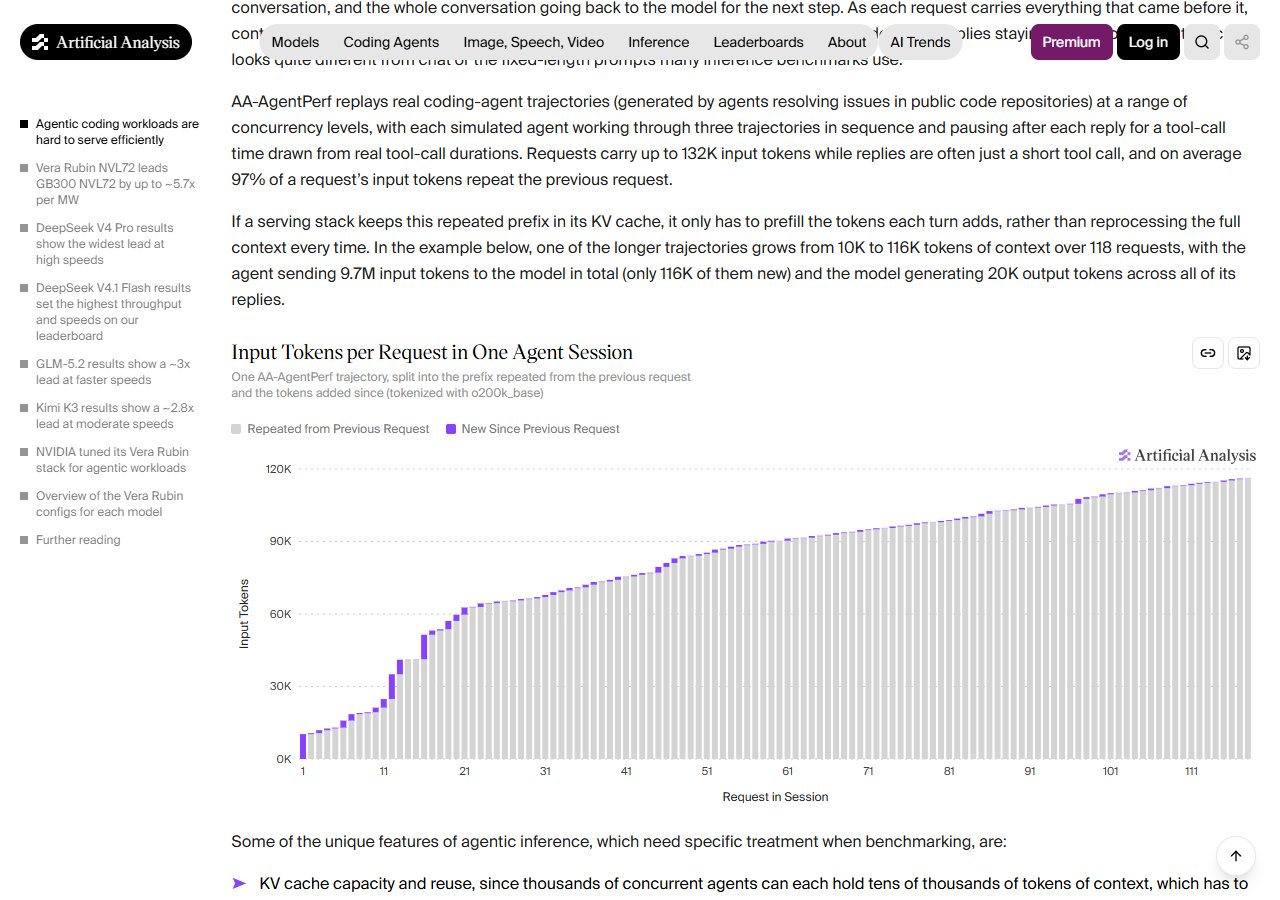1280x900 pixels.
Task: Open Overview of the Vera Rubin configs section
Action: tap(109, 504)
